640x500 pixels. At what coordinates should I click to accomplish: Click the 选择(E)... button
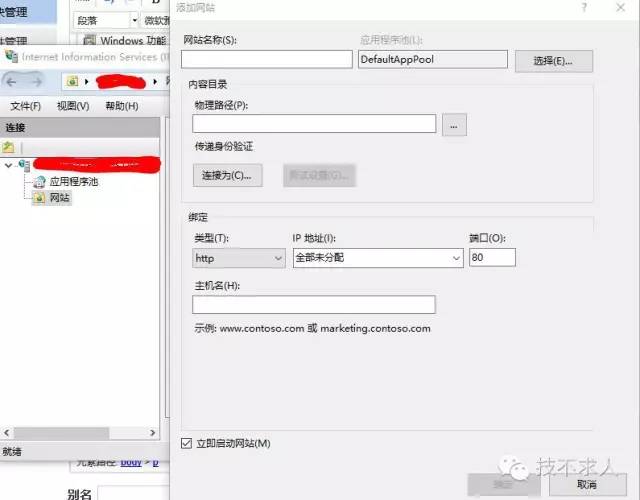pos(553,61)
